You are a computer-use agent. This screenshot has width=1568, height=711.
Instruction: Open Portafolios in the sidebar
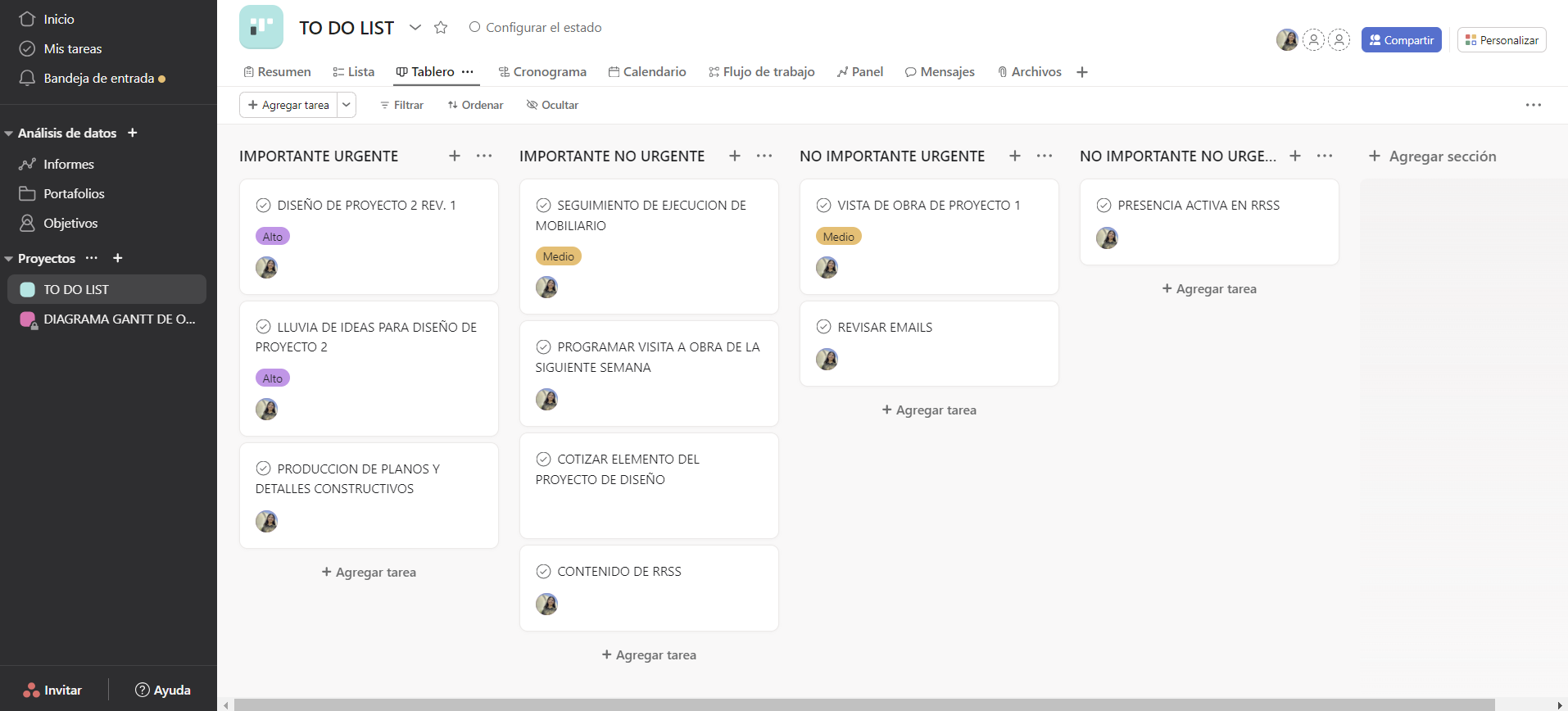click(62, 193)
